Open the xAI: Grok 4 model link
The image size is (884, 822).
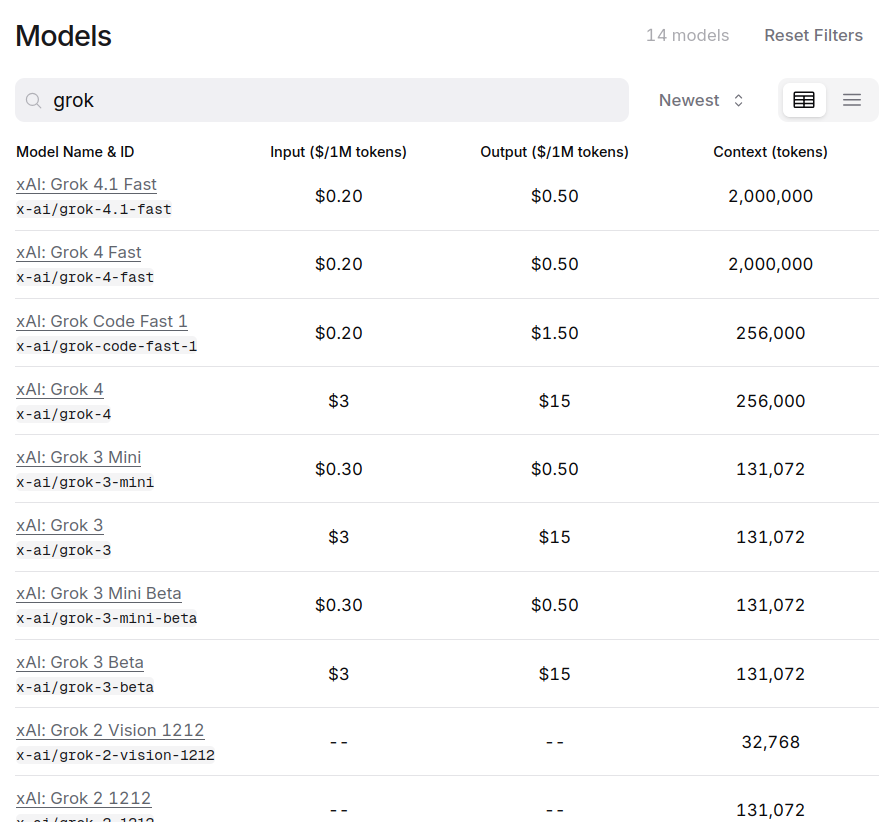[60, 389]
